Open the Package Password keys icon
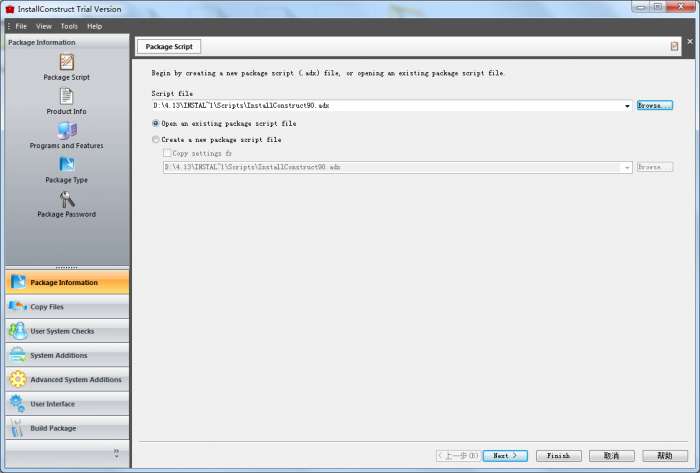The height and width of the screenshot is (473, 700). point(67,199)
